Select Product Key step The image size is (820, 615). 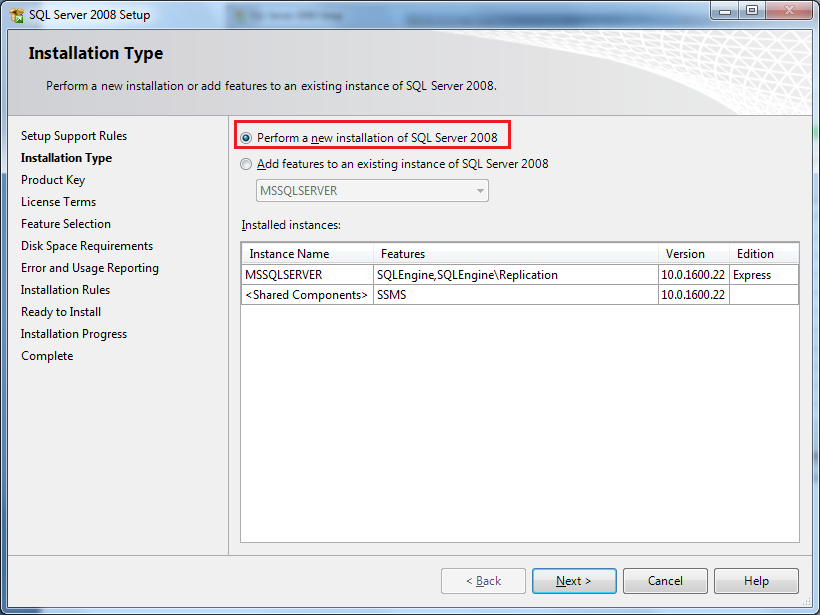53,180
